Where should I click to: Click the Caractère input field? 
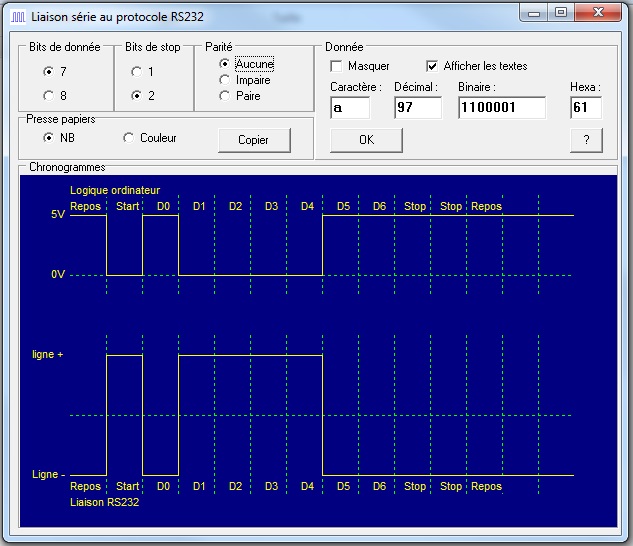click(349, 108)
